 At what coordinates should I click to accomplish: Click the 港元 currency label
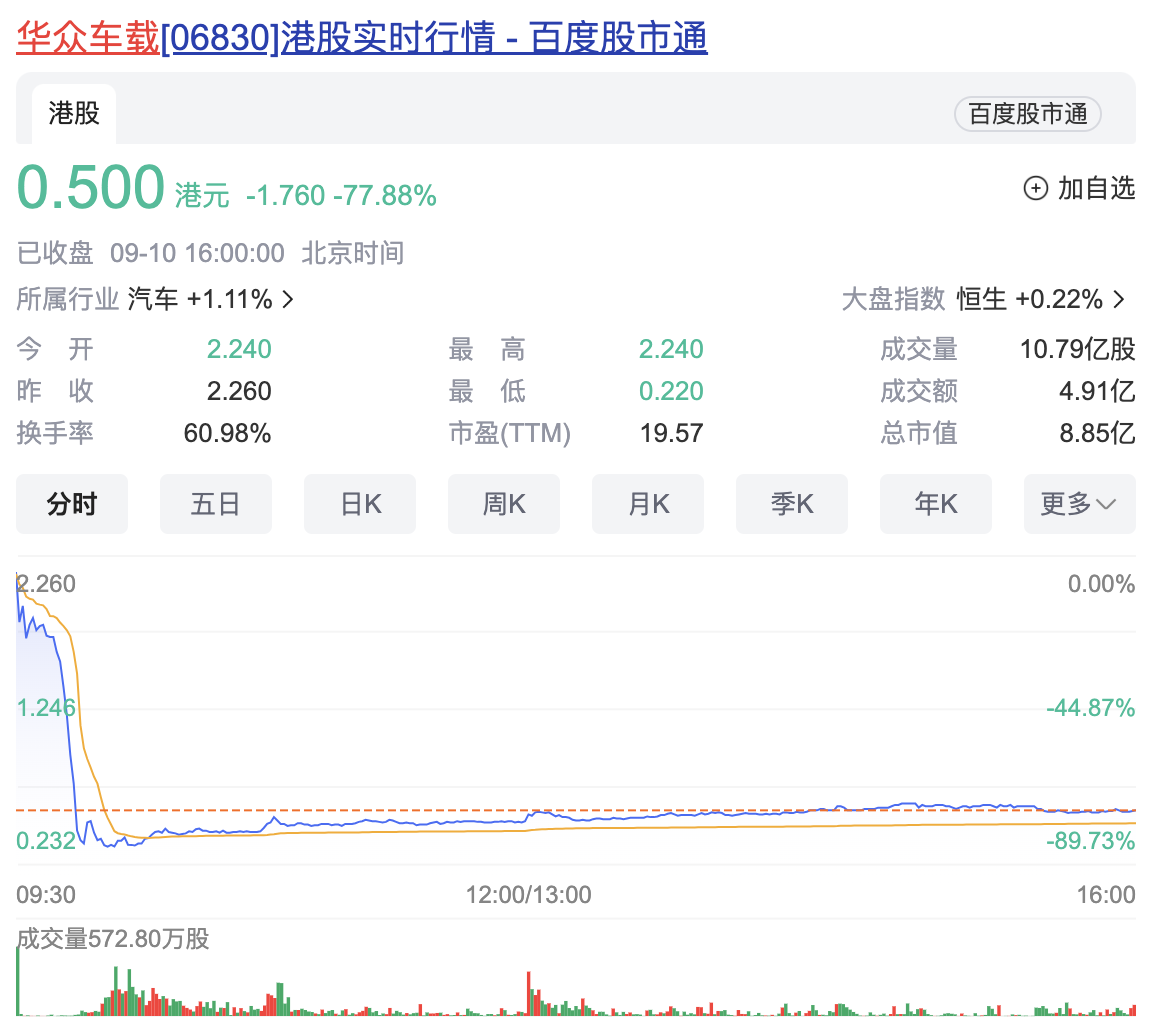[x=202, y=196]
